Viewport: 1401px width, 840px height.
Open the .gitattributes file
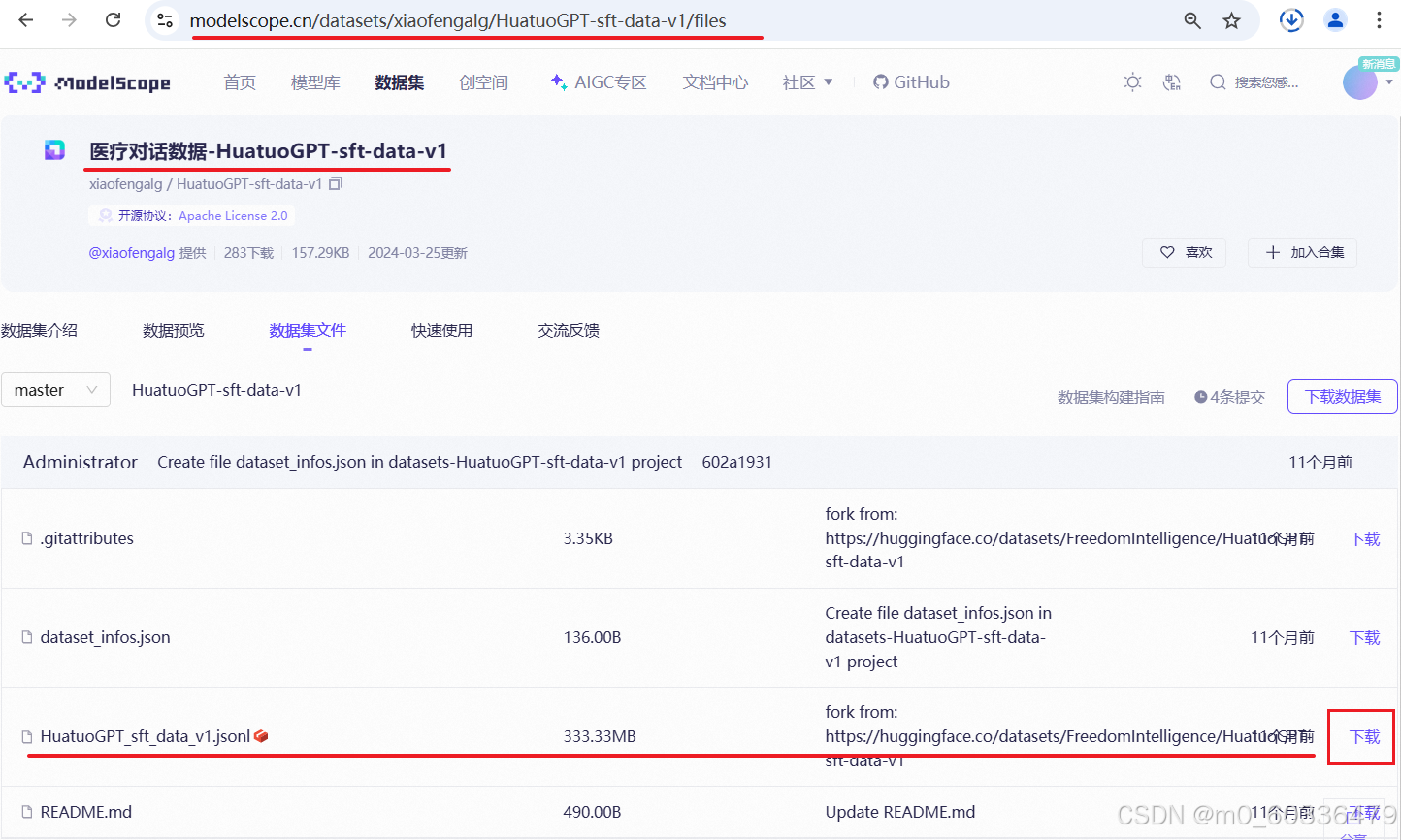[87, 538]
